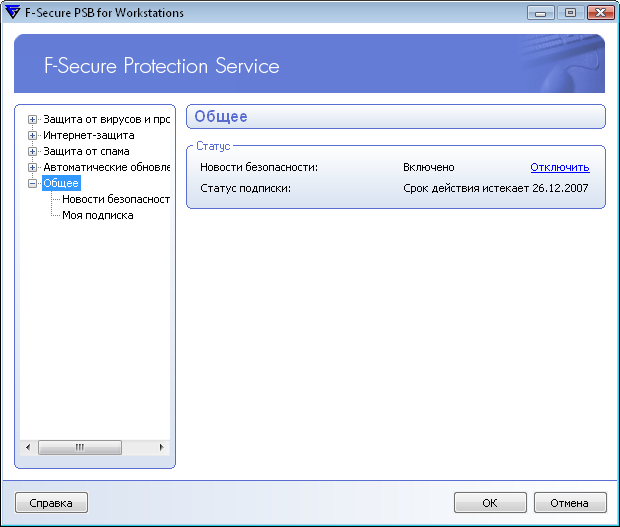This screenshot has width=620, height=527.
Task: Click the Отключить link
Action: pyautogui.click(x=560, y=167)
